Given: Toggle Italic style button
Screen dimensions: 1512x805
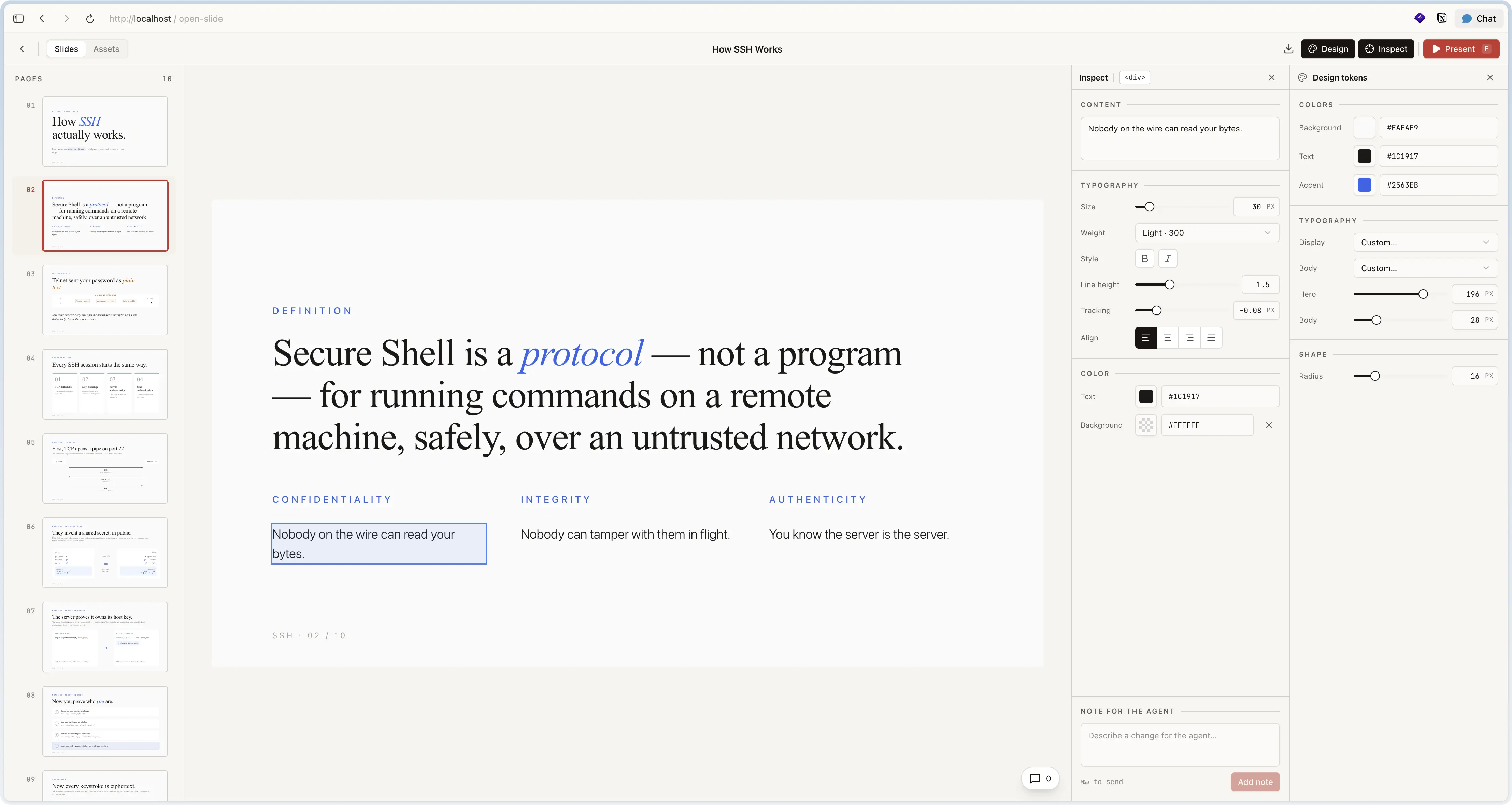Looking at the screenshot, I should (x=1168, y=259).
